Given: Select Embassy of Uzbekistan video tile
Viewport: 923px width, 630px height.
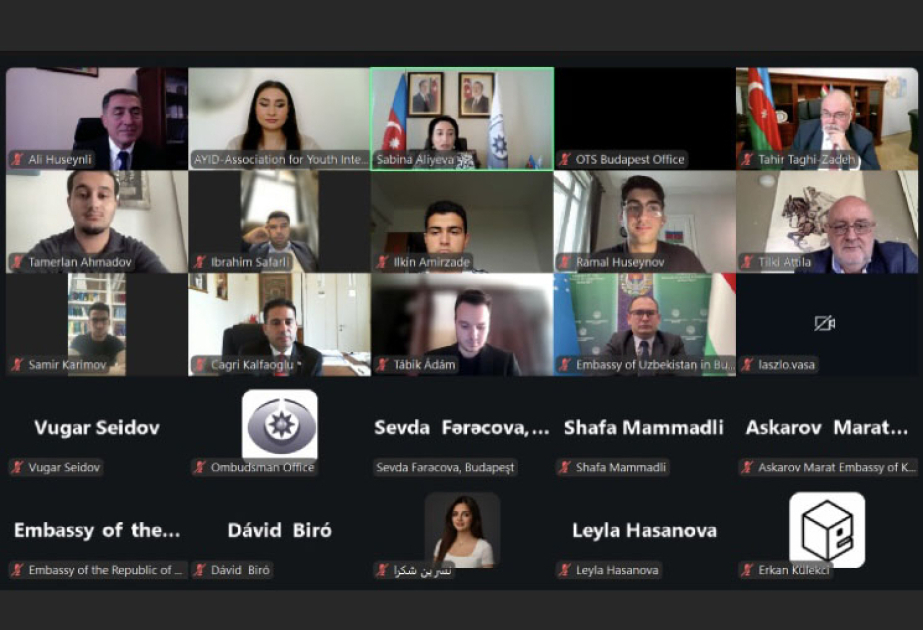Looking at the screenshot, I should pyautogui.click(x=645, y=324).
